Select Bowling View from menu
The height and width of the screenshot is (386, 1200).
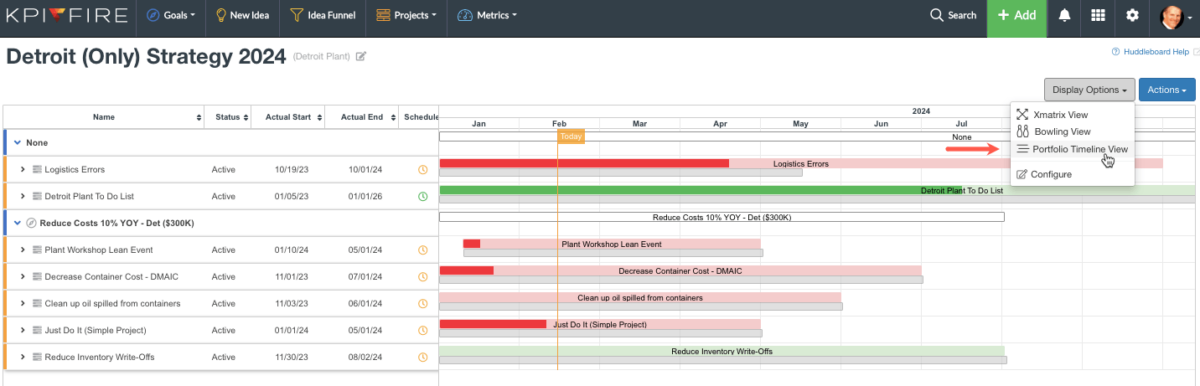tap(1072, 131)
